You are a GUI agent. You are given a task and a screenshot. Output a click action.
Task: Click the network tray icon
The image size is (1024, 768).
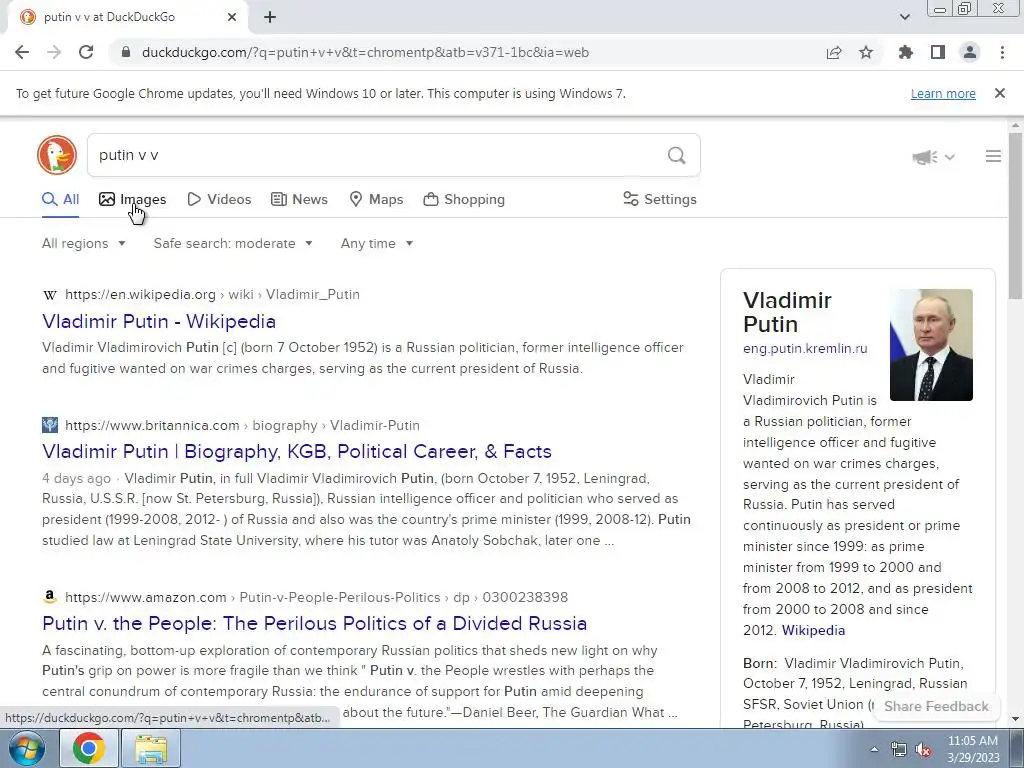(899, 750)
